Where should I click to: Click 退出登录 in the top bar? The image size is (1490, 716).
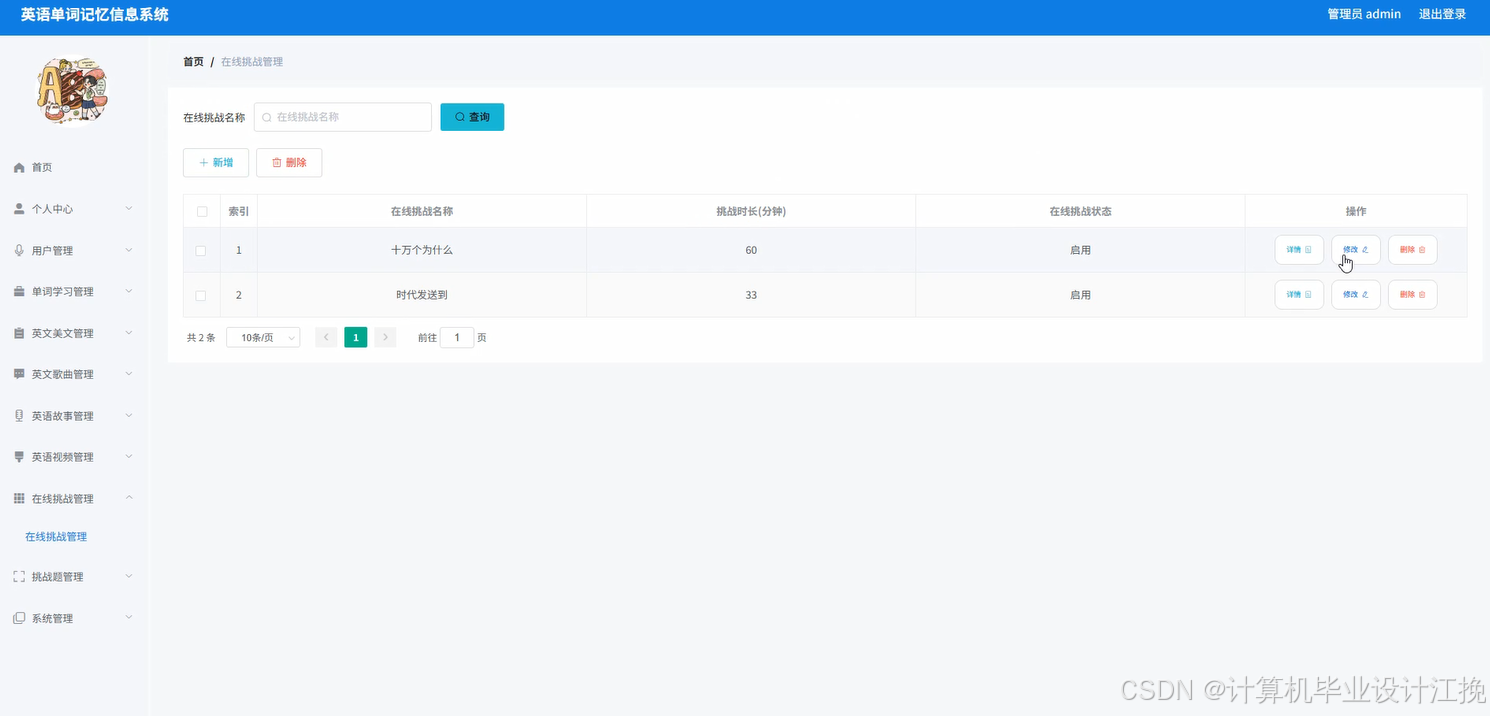pos(1442,14)
